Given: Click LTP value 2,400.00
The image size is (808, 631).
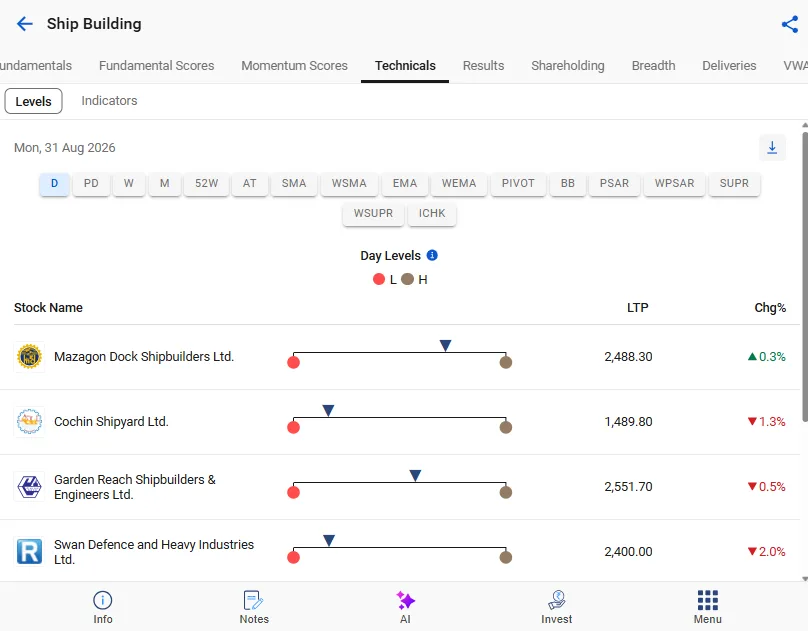Looking at the screenshot, I should [x=628, y=551].
